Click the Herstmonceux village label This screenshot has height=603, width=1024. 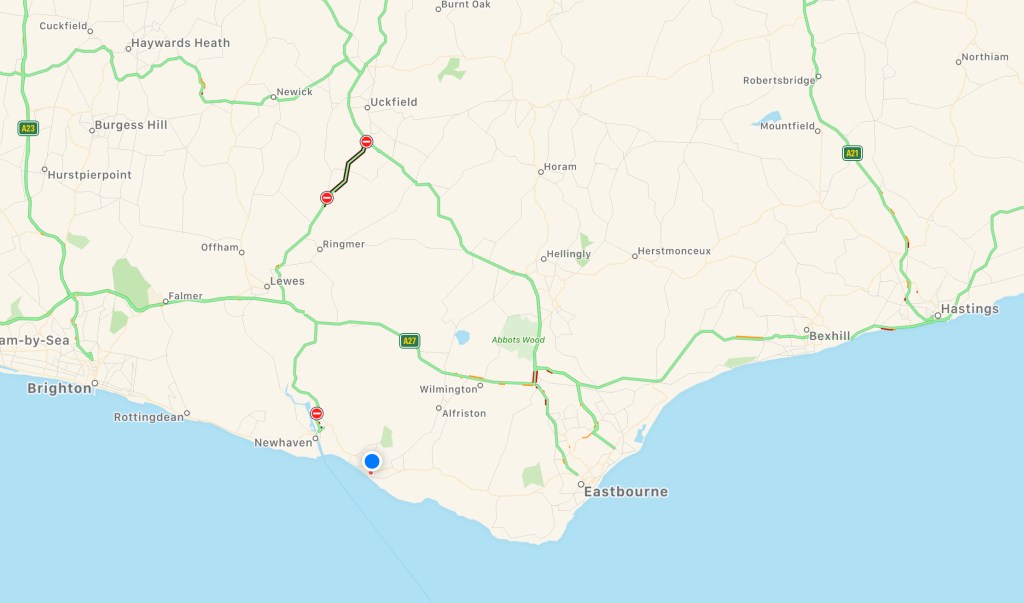tap(674, 251)
